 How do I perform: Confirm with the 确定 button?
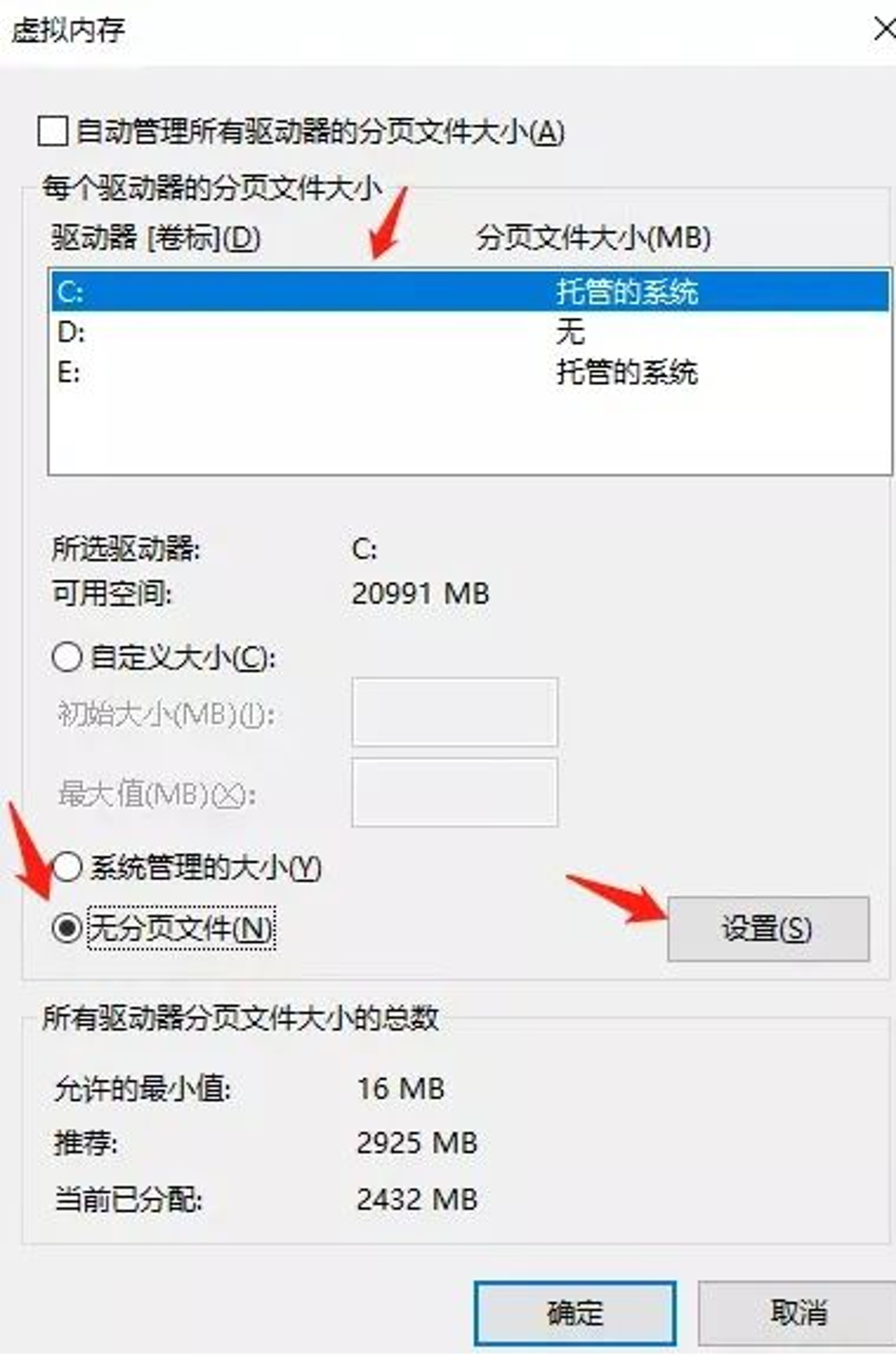pyautogui.click(x=575, y=1313)
